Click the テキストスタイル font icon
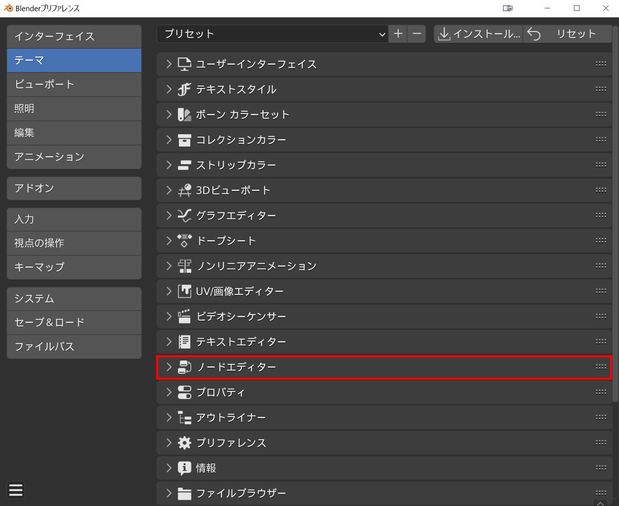 184,89
